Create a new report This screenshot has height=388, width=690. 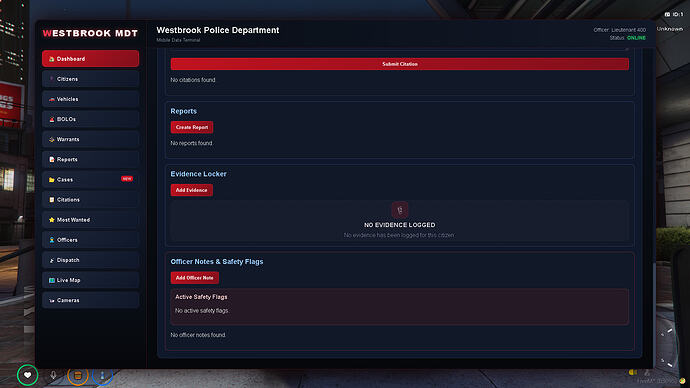tap(192, 127)
